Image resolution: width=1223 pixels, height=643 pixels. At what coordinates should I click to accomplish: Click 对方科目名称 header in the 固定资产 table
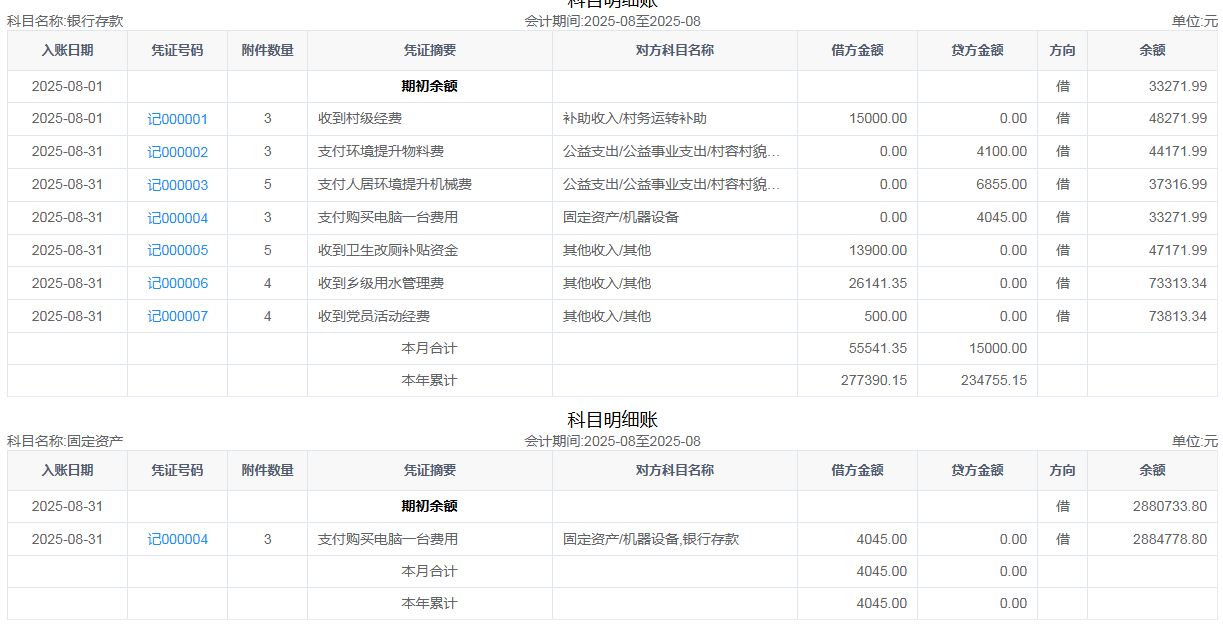click(674, 470)
